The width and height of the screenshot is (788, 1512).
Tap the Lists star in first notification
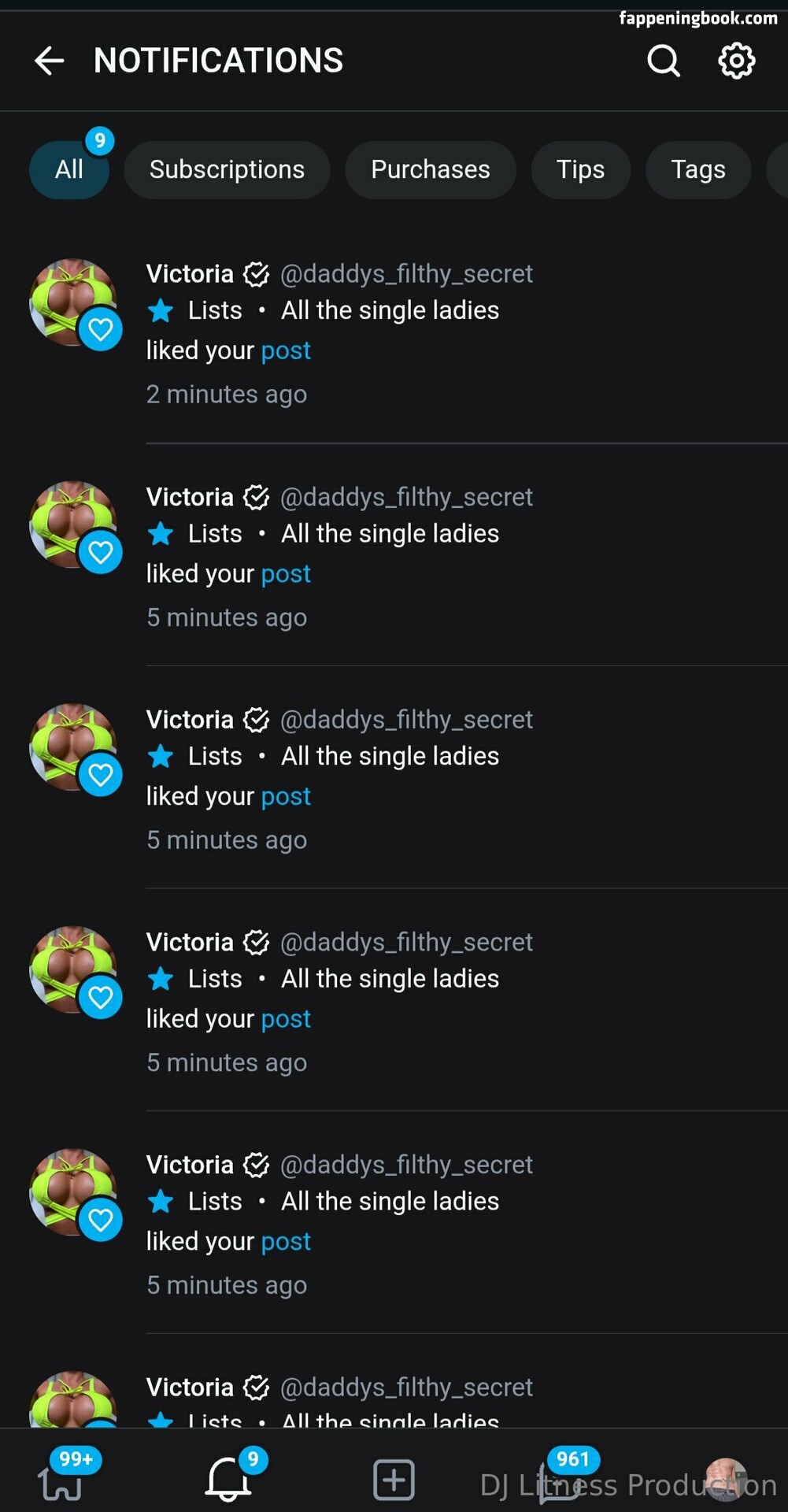click(161, 310)
